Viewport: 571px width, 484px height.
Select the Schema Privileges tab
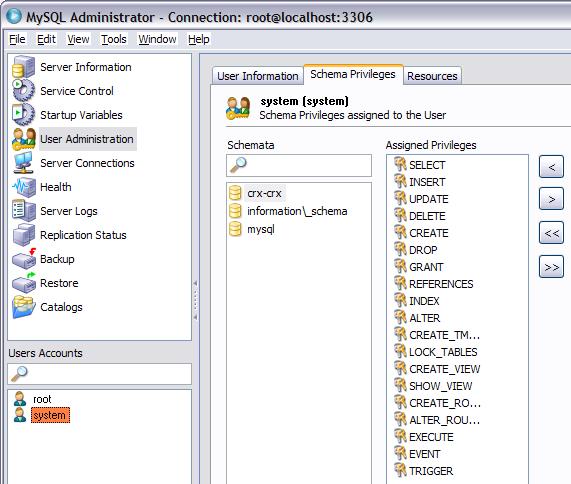point(353,74)
